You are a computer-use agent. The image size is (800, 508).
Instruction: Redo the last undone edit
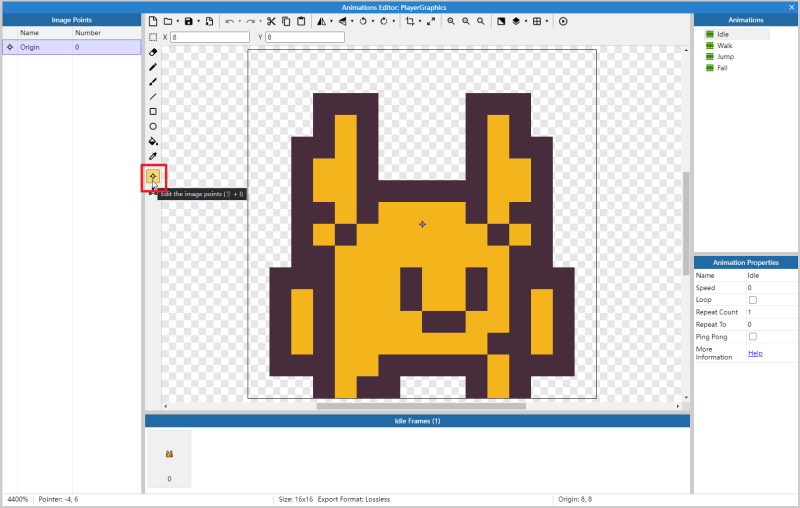tap(251, 21)
